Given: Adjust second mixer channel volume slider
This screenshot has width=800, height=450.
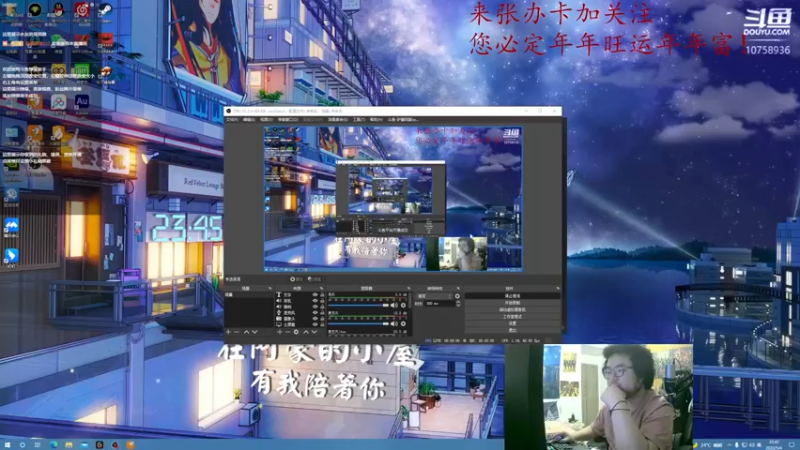Looking at the screenshot, I should pyautogui.click(x=359, y=323).
